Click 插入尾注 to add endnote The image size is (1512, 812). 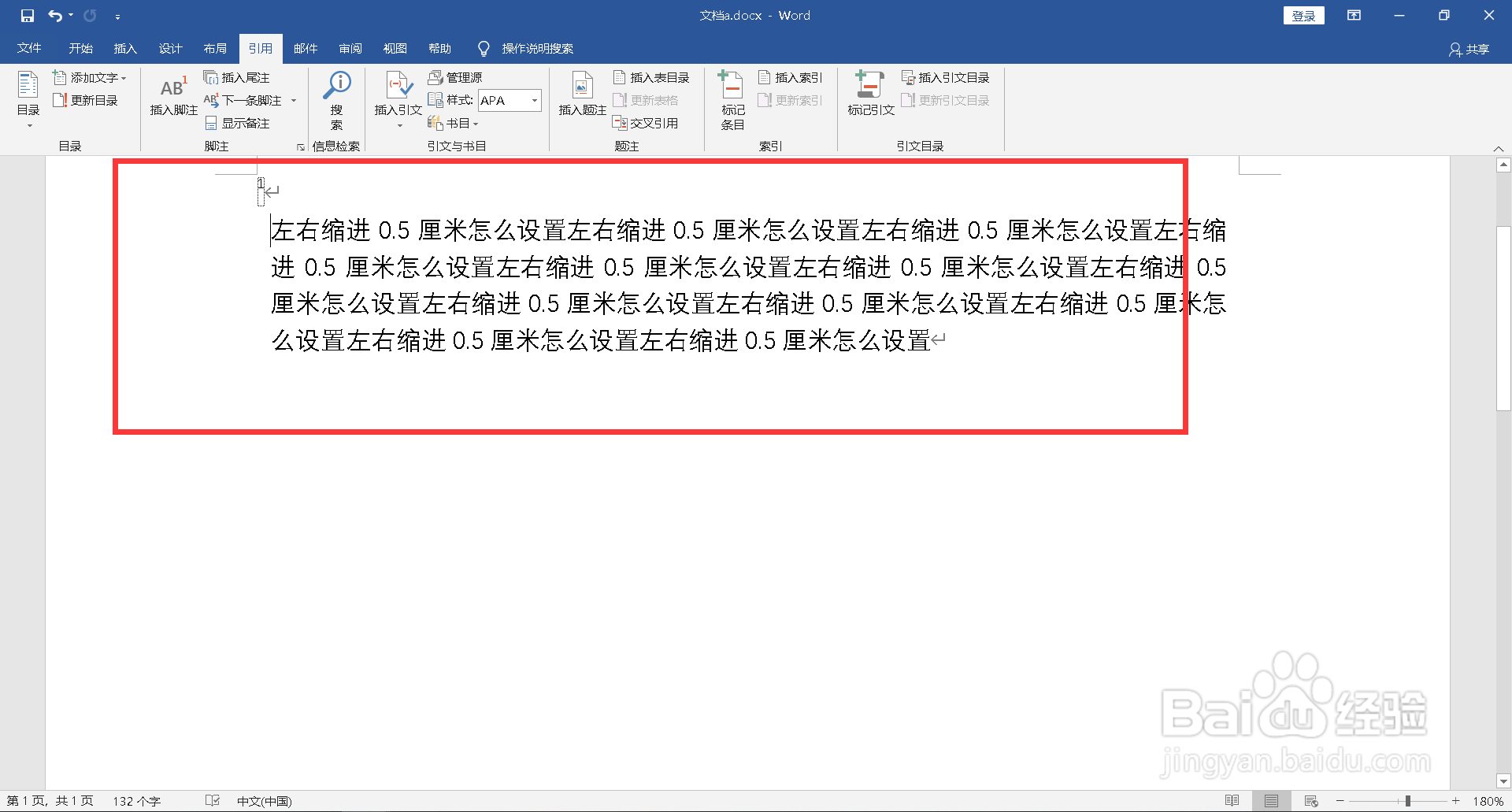236,77
